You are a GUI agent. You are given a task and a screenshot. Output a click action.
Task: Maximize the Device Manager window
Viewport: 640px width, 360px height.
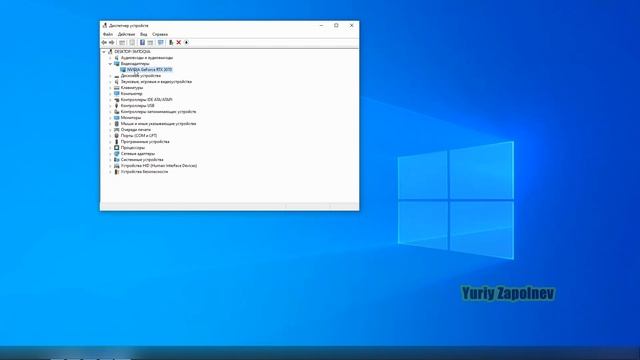tap(336, 25)
